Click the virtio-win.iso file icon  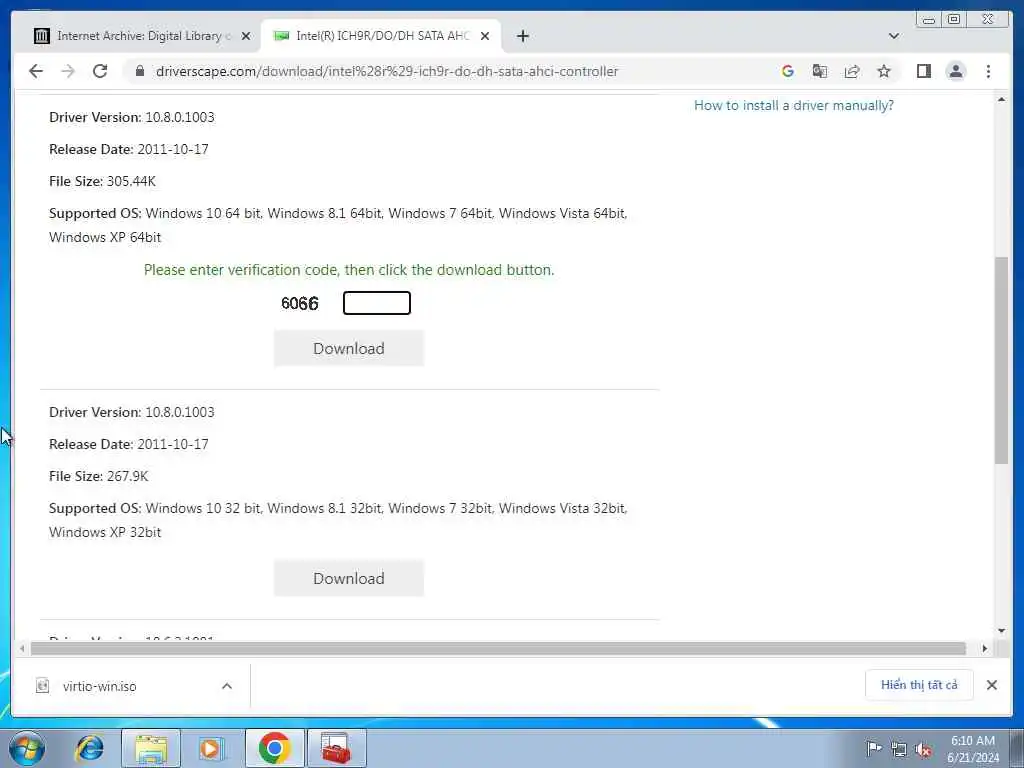tap(42, 686)
